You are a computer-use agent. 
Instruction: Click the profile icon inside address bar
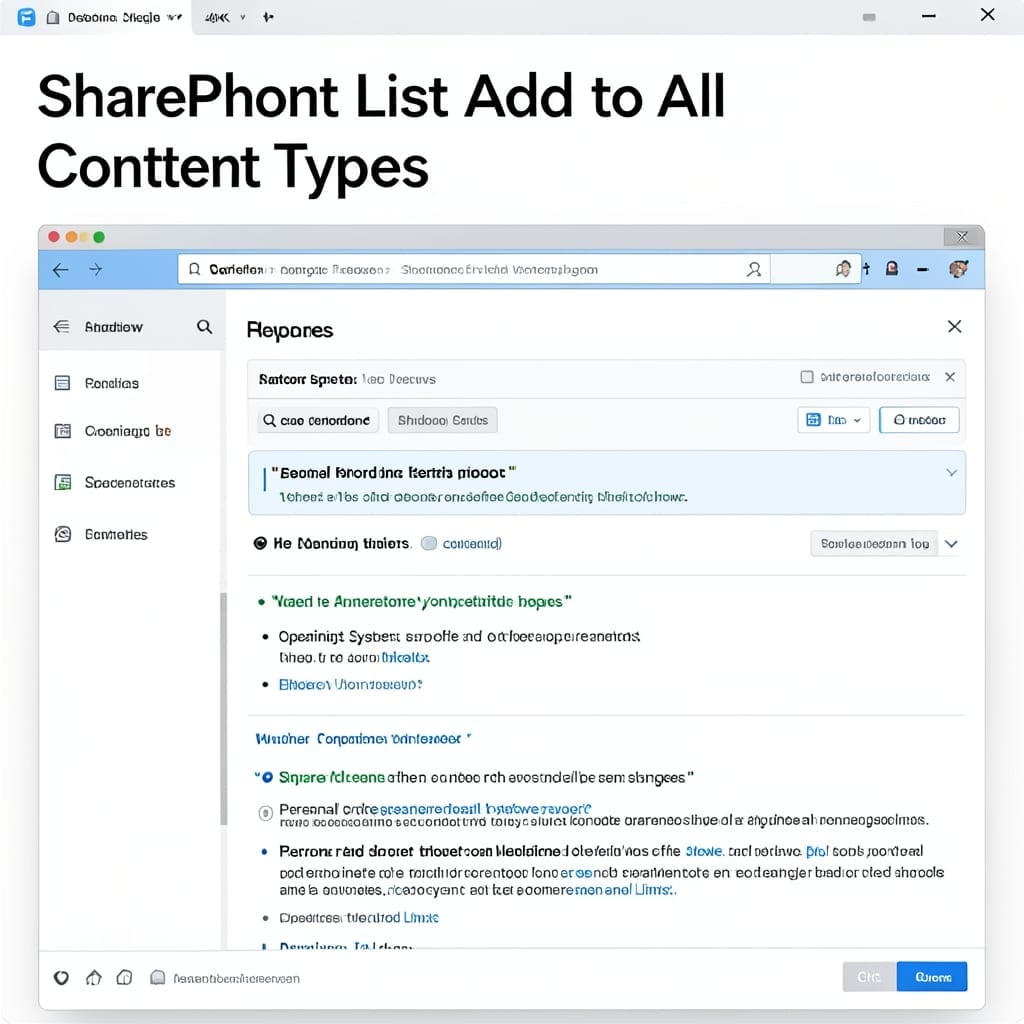click(754, 269)
